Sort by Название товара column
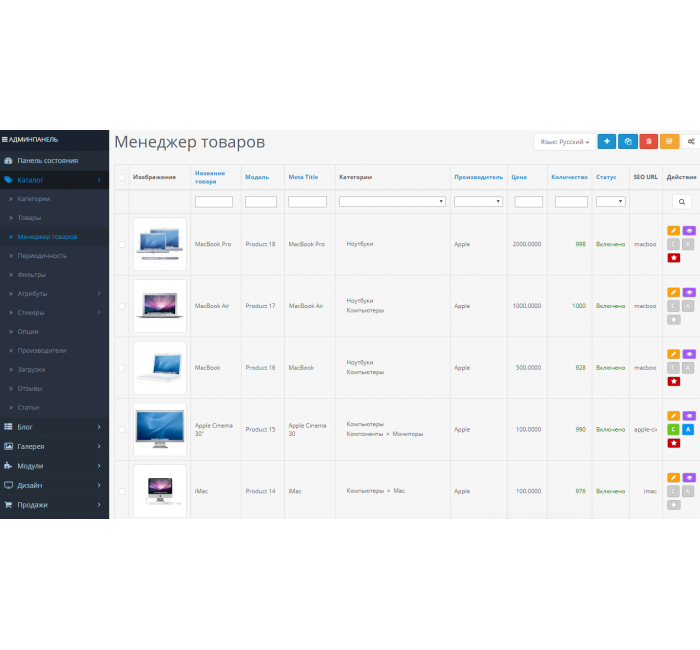 (x=210, y=177)
